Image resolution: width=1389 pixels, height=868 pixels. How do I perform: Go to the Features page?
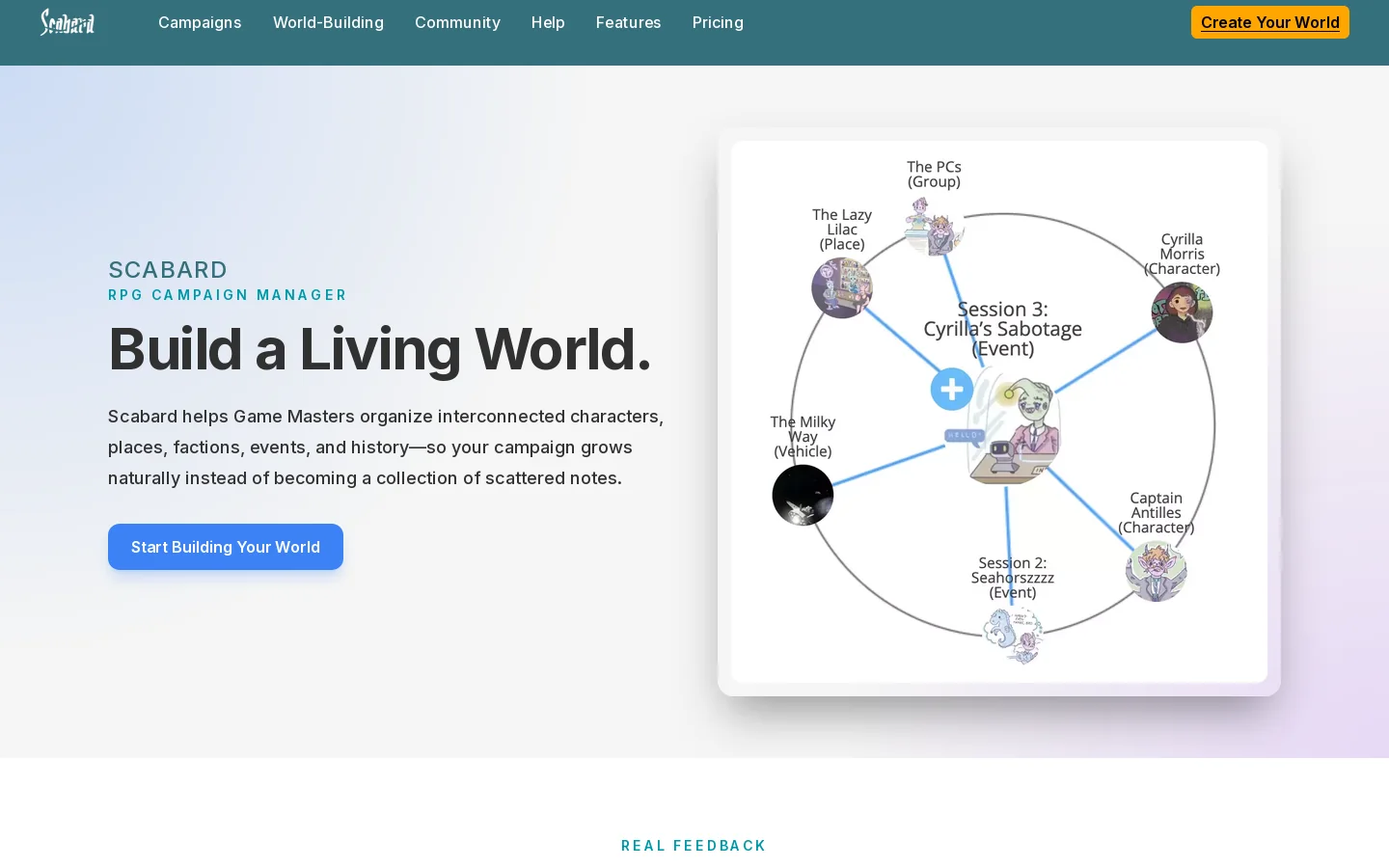[628, 22]
